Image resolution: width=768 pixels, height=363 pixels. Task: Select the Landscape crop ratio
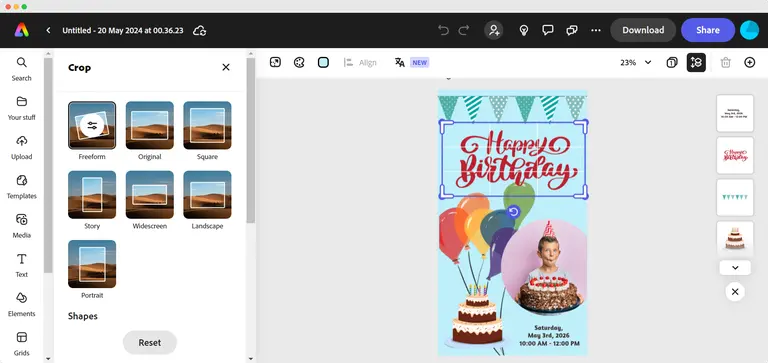click(x=207, y=194)
